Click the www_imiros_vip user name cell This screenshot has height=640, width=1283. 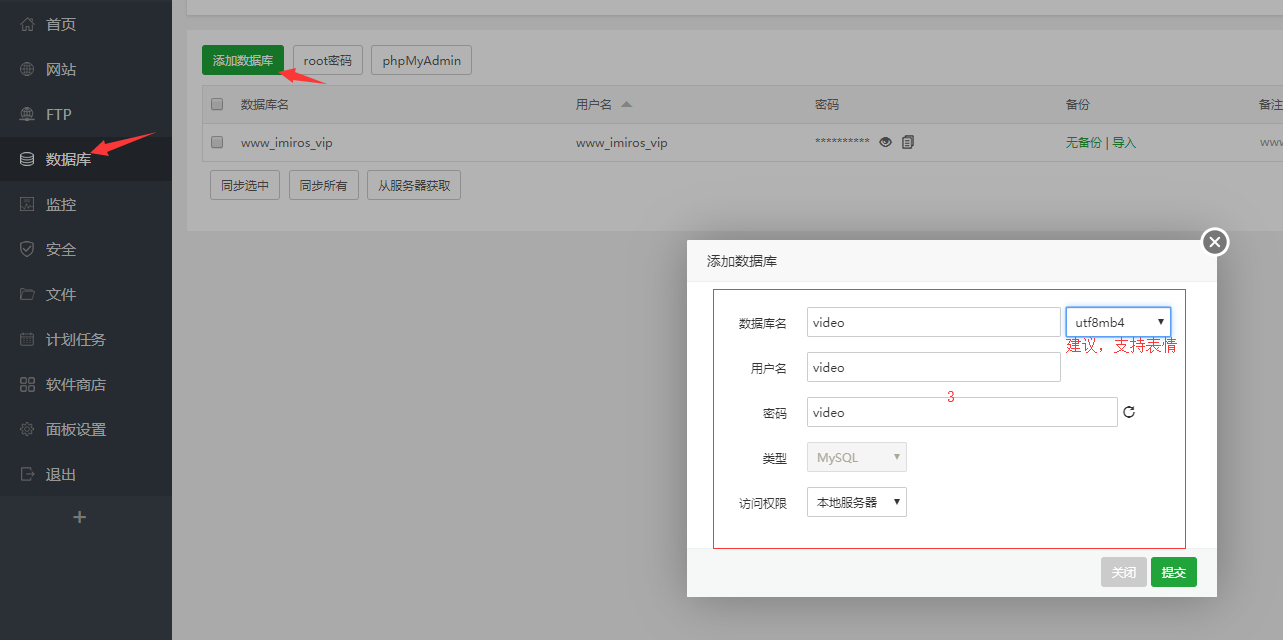pos(622,142)
